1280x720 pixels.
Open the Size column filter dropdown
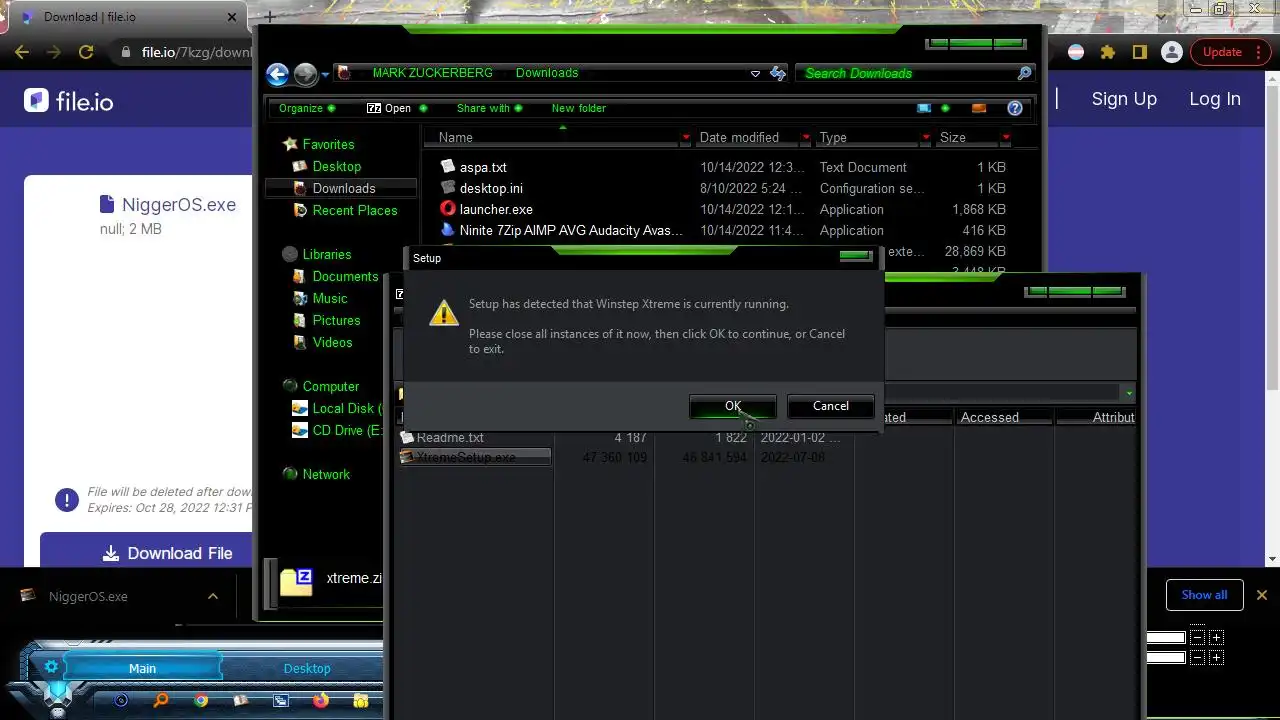[1005, 137]
